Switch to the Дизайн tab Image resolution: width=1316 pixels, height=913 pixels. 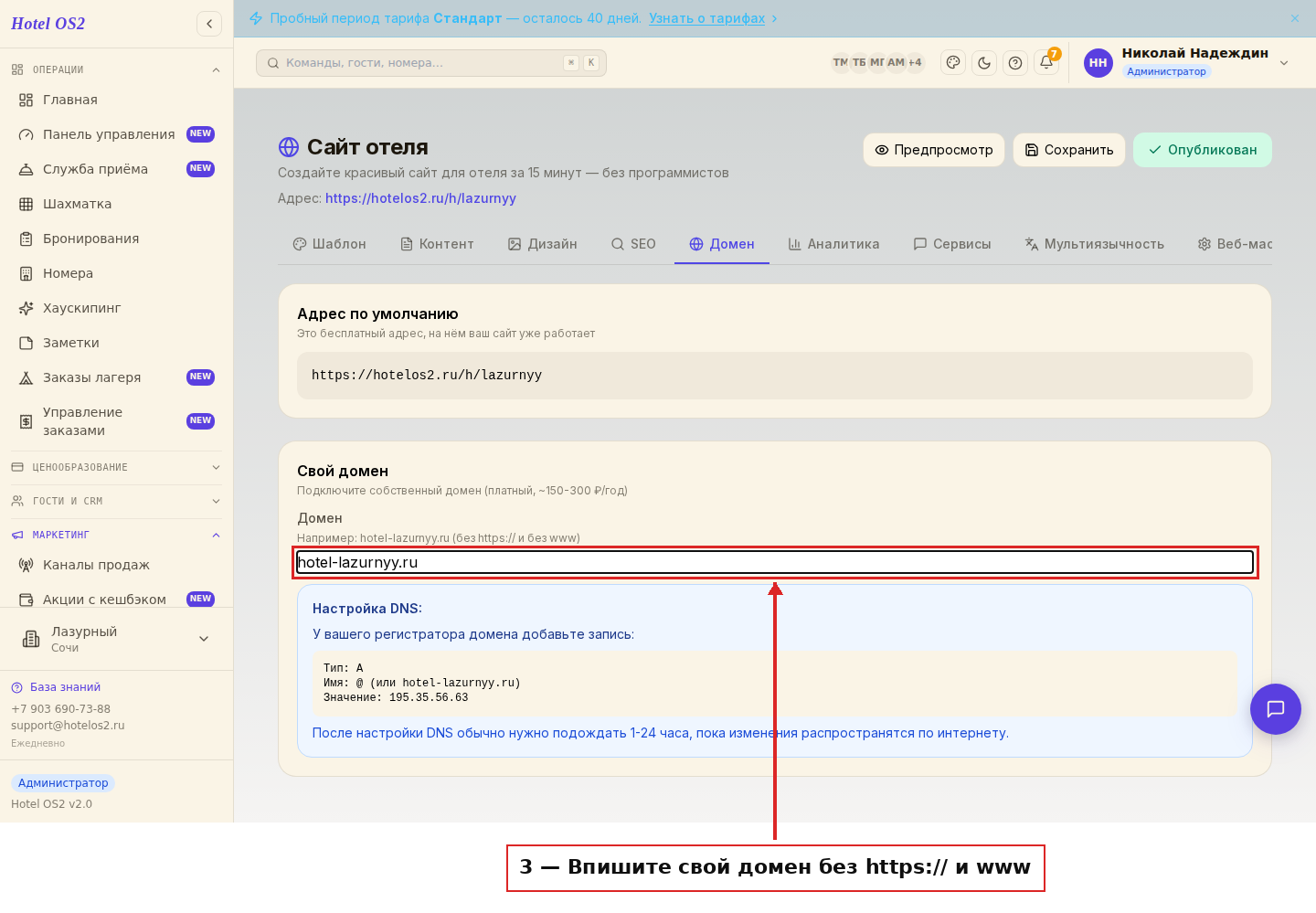point(543,244)
